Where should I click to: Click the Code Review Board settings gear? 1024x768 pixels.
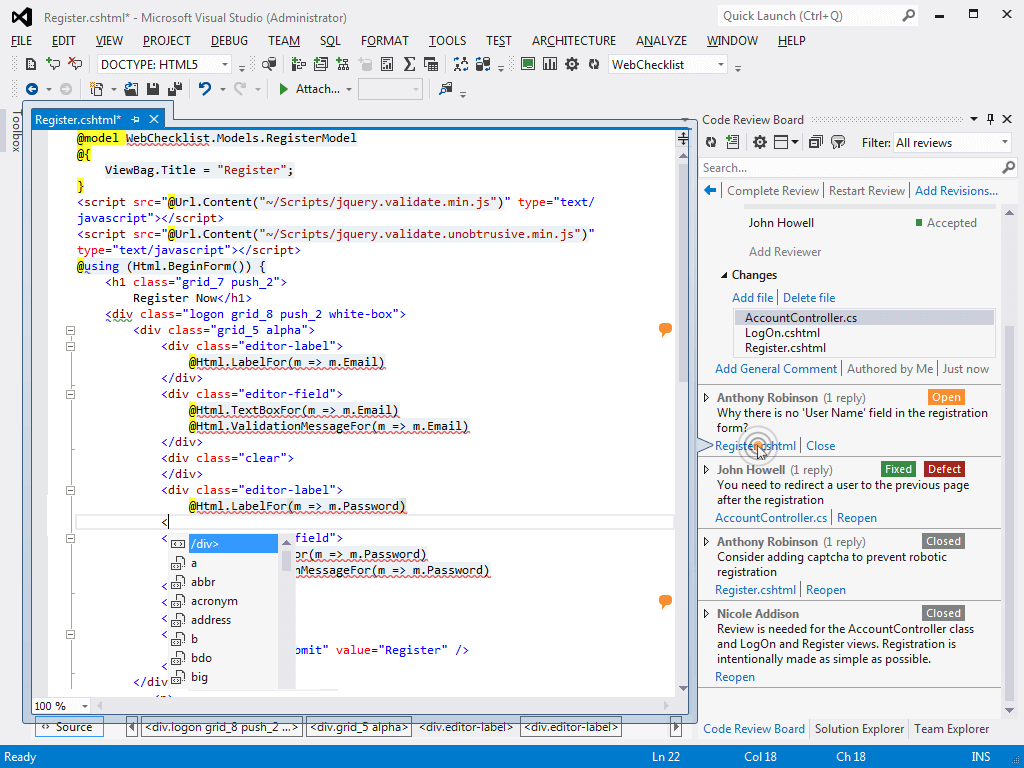tap(759, 143)
